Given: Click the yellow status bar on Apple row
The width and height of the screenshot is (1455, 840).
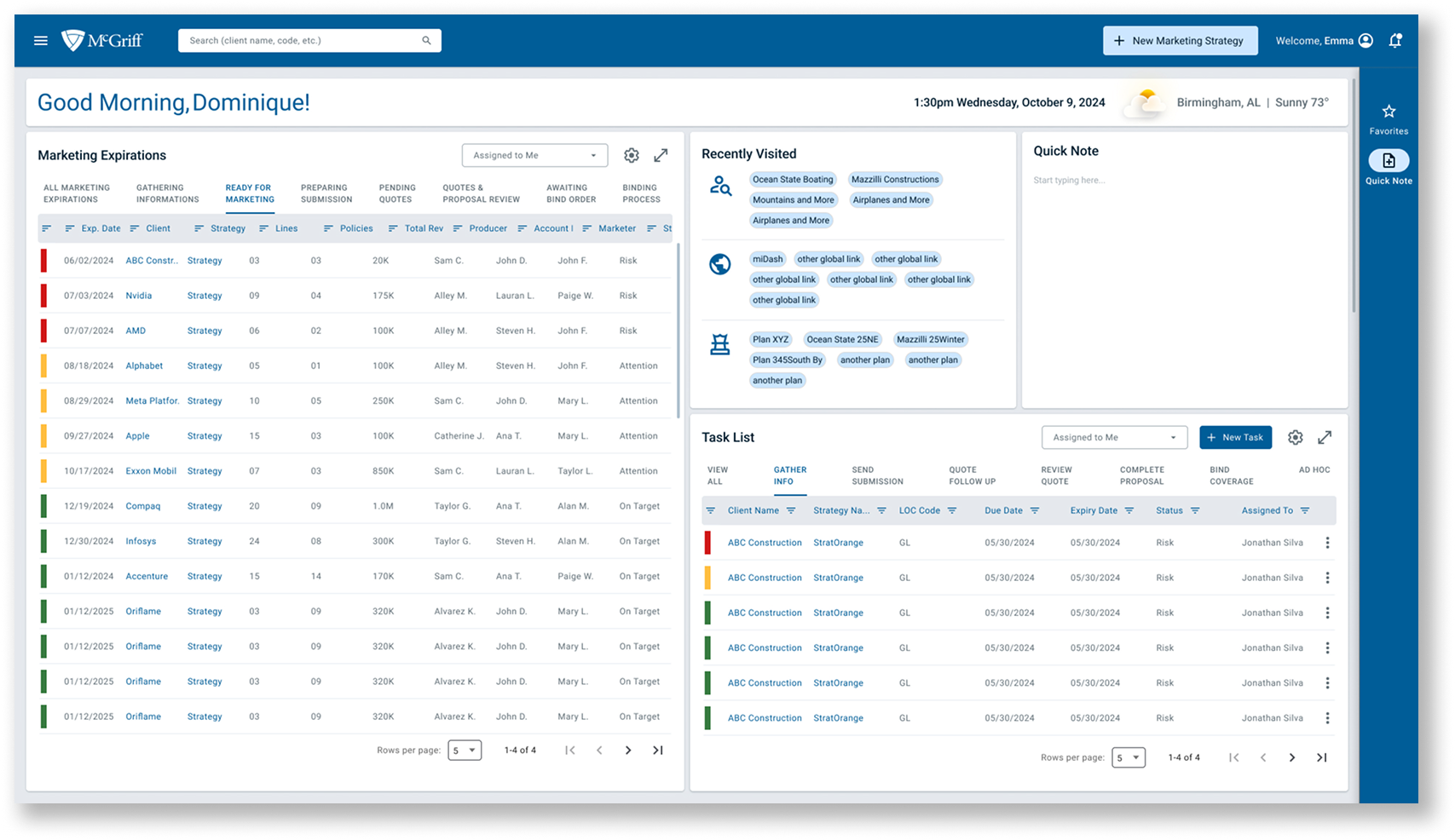Looking at the screenshot, I should point(43,435).
